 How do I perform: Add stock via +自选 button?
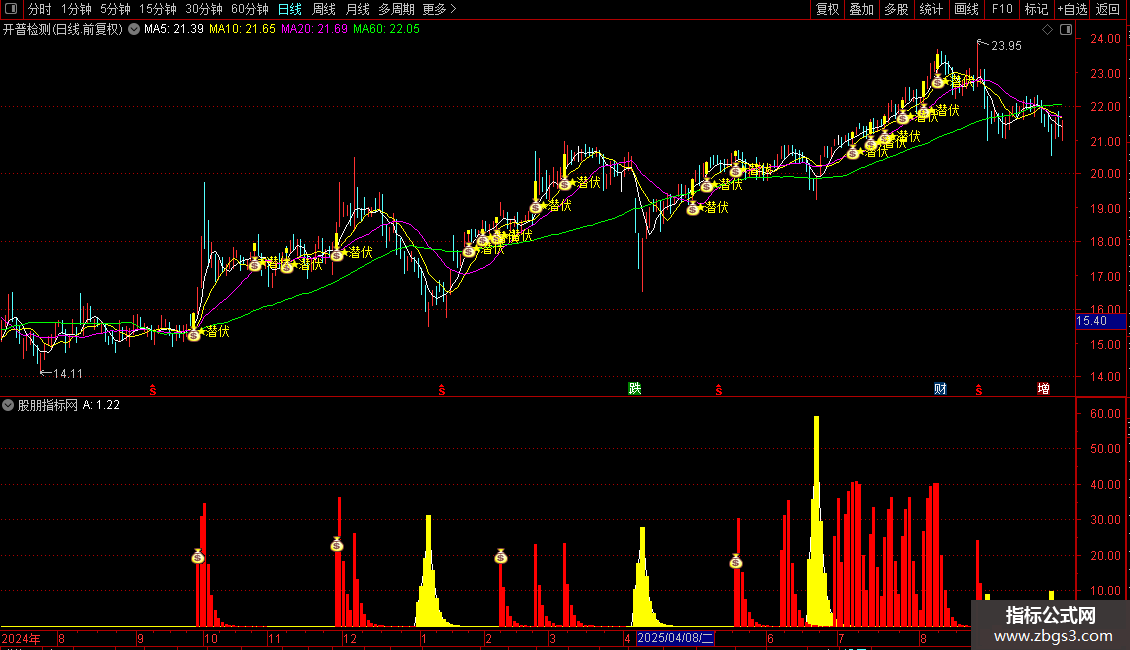pyautogui.click(x=1072, y=9)
